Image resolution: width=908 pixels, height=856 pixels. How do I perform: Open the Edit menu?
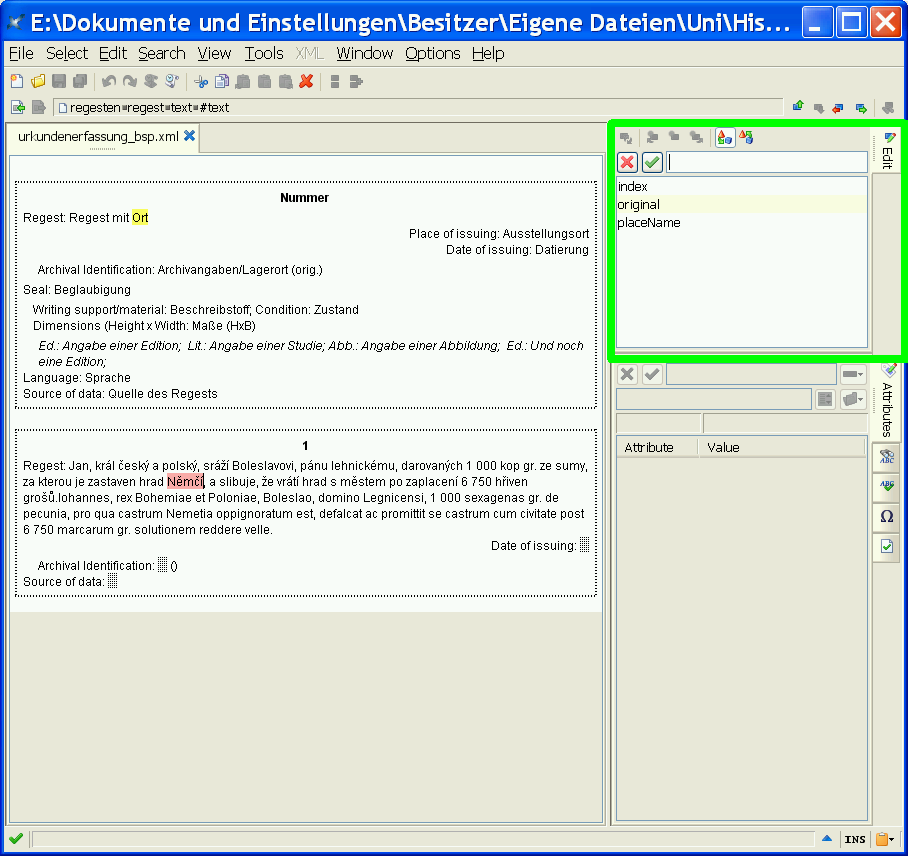[x=112, y=53]
